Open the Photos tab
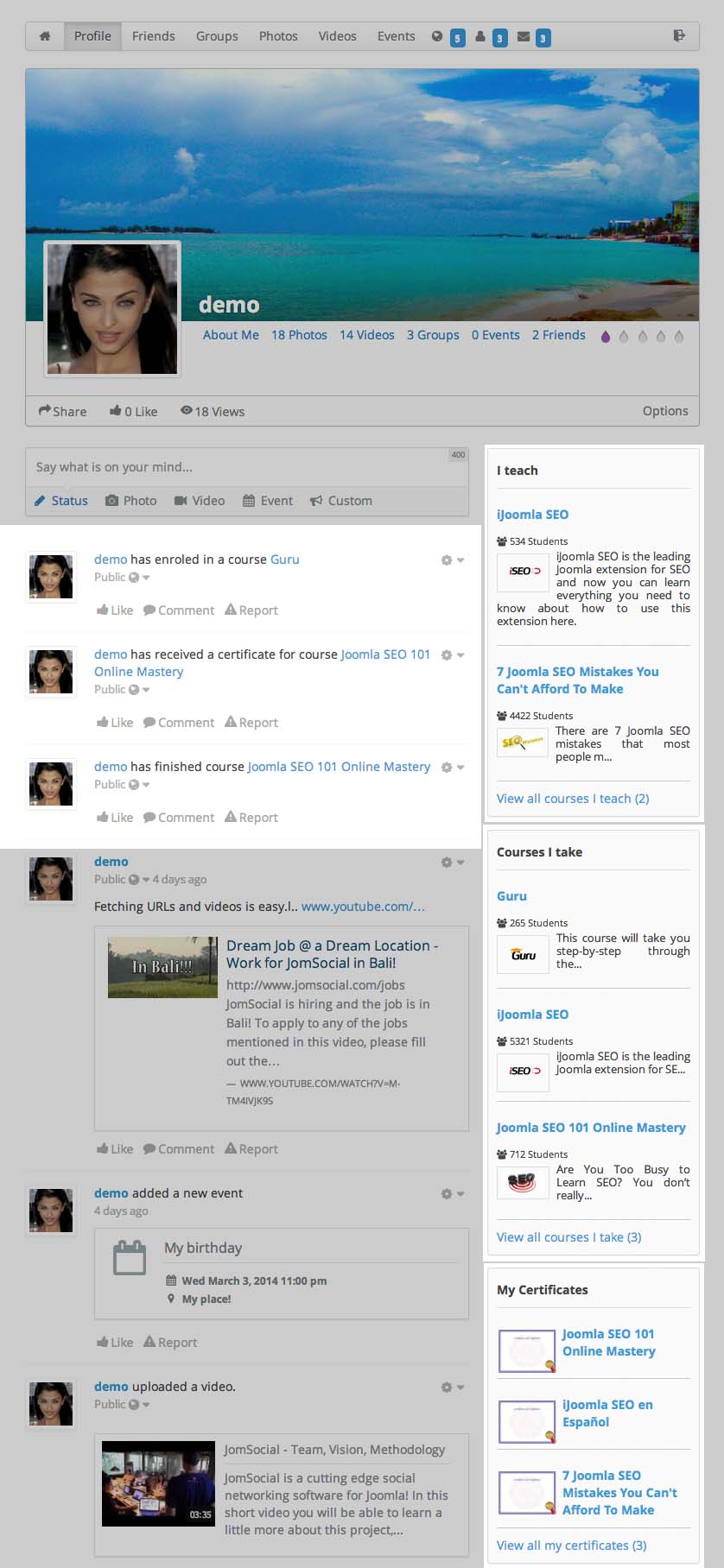This screenshot has width=724, height=1568. pyautogui.click(x=278, y=36)
